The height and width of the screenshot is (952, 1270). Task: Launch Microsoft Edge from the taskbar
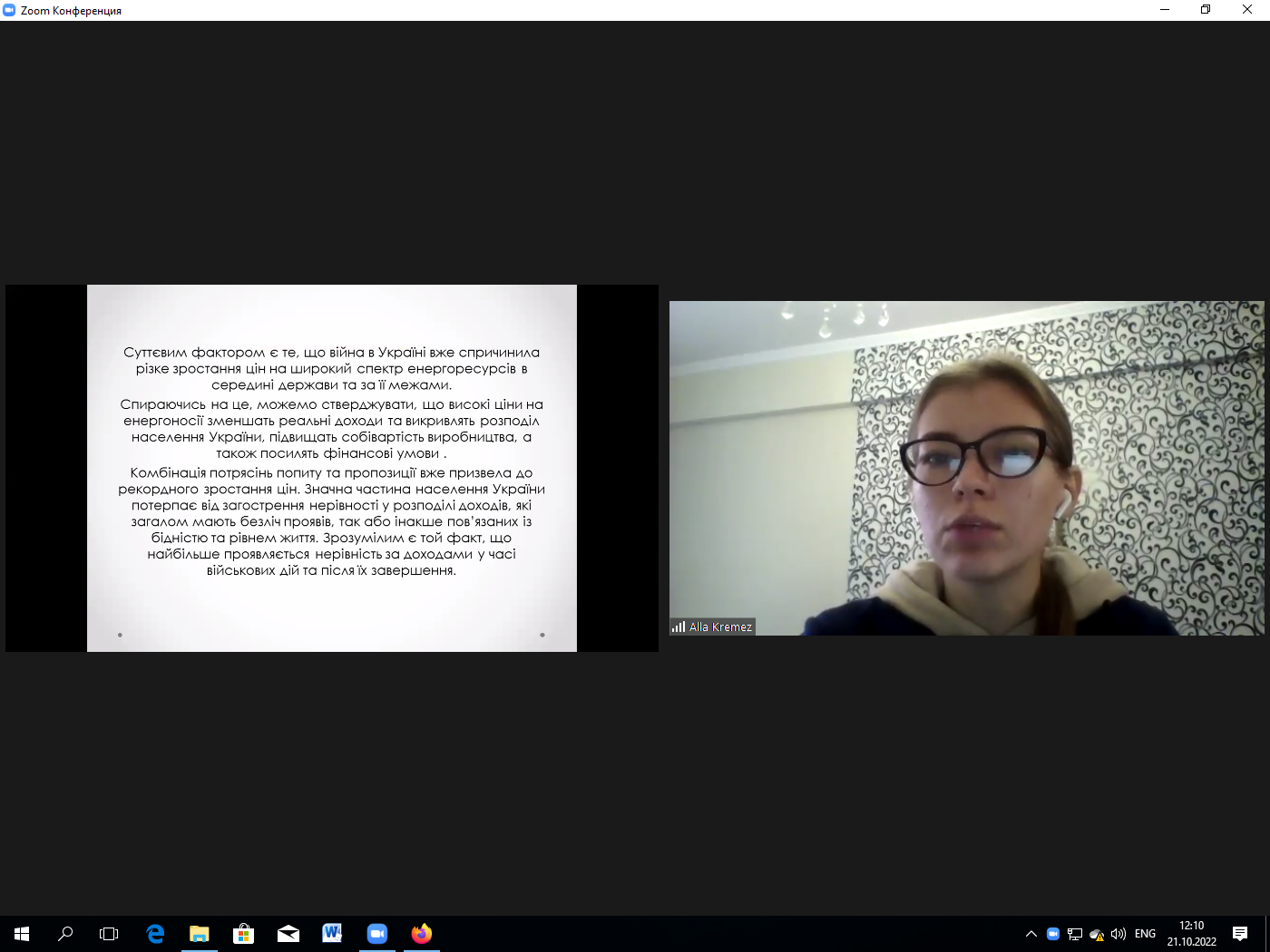(155, 934)
